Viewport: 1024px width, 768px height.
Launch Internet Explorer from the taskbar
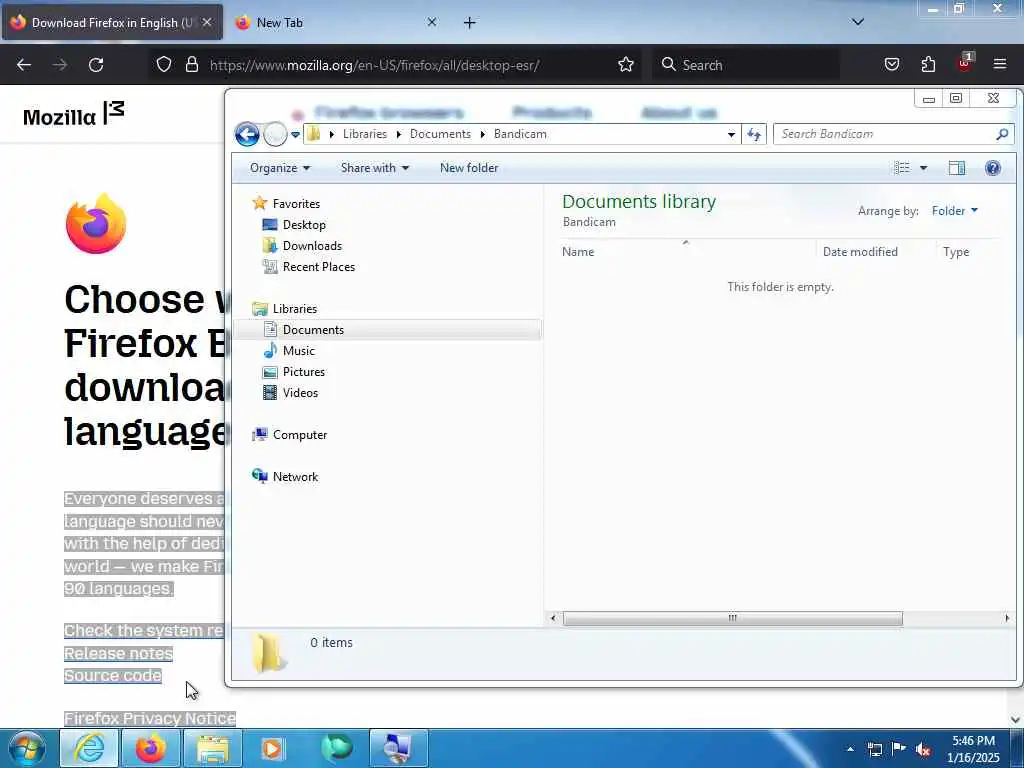click(x=89, y=748)
